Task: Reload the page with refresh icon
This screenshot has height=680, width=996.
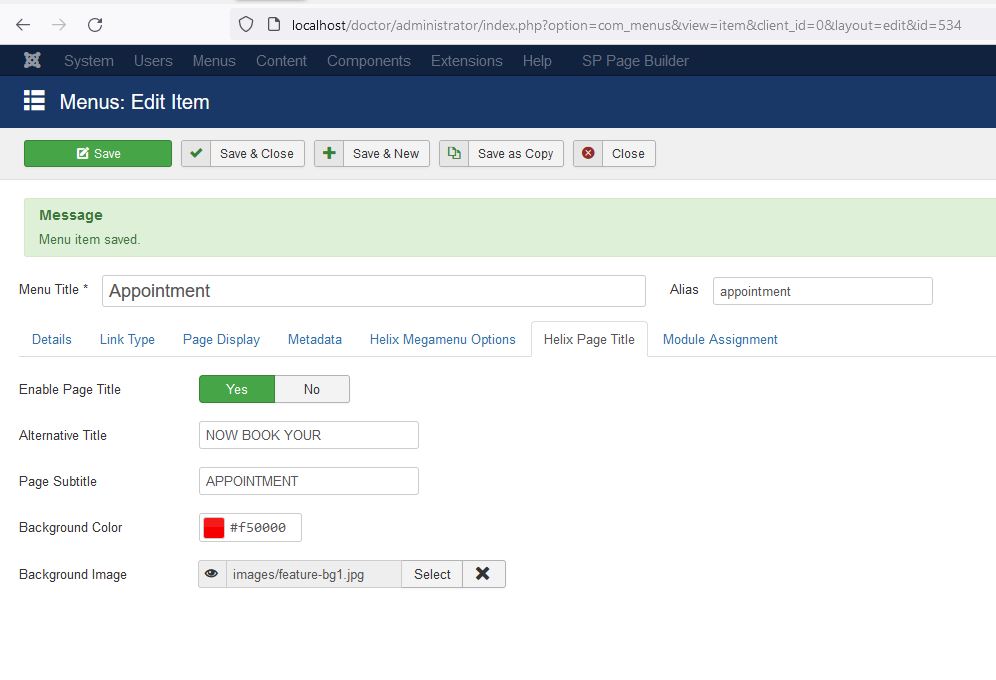Action: pyautogui.click(x=95, y=25)
